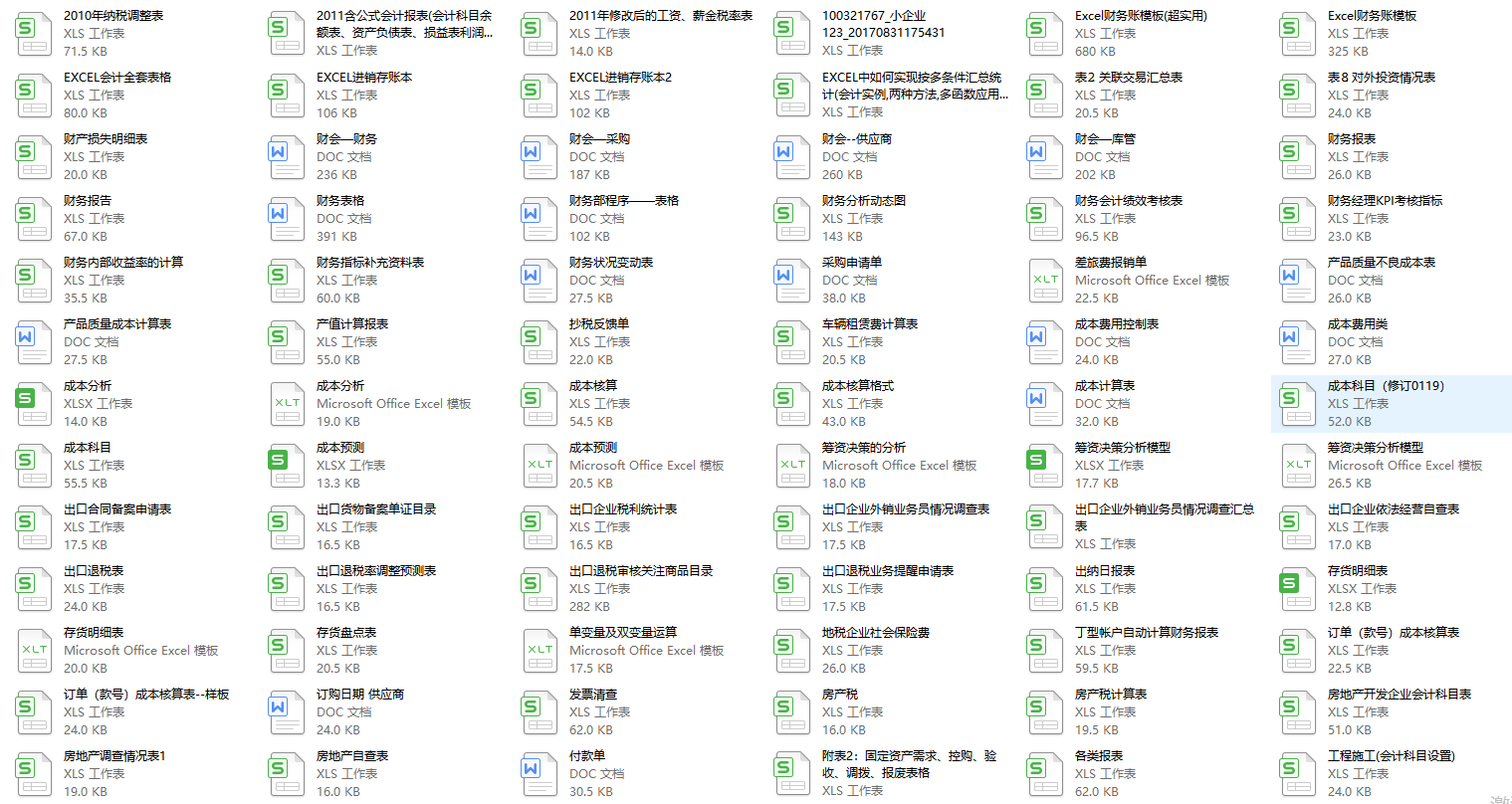This screenshot has width=1512, height=804.
Task: Click the file name 出口合同备案申请表
Action: tap(117, 509)
